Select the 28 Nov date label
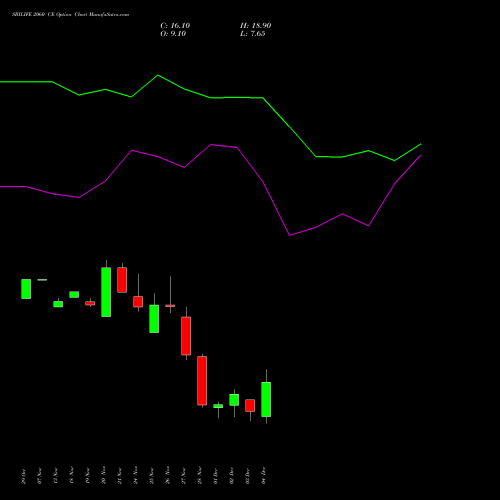This screenshot has width=500, height=500. 199,476
